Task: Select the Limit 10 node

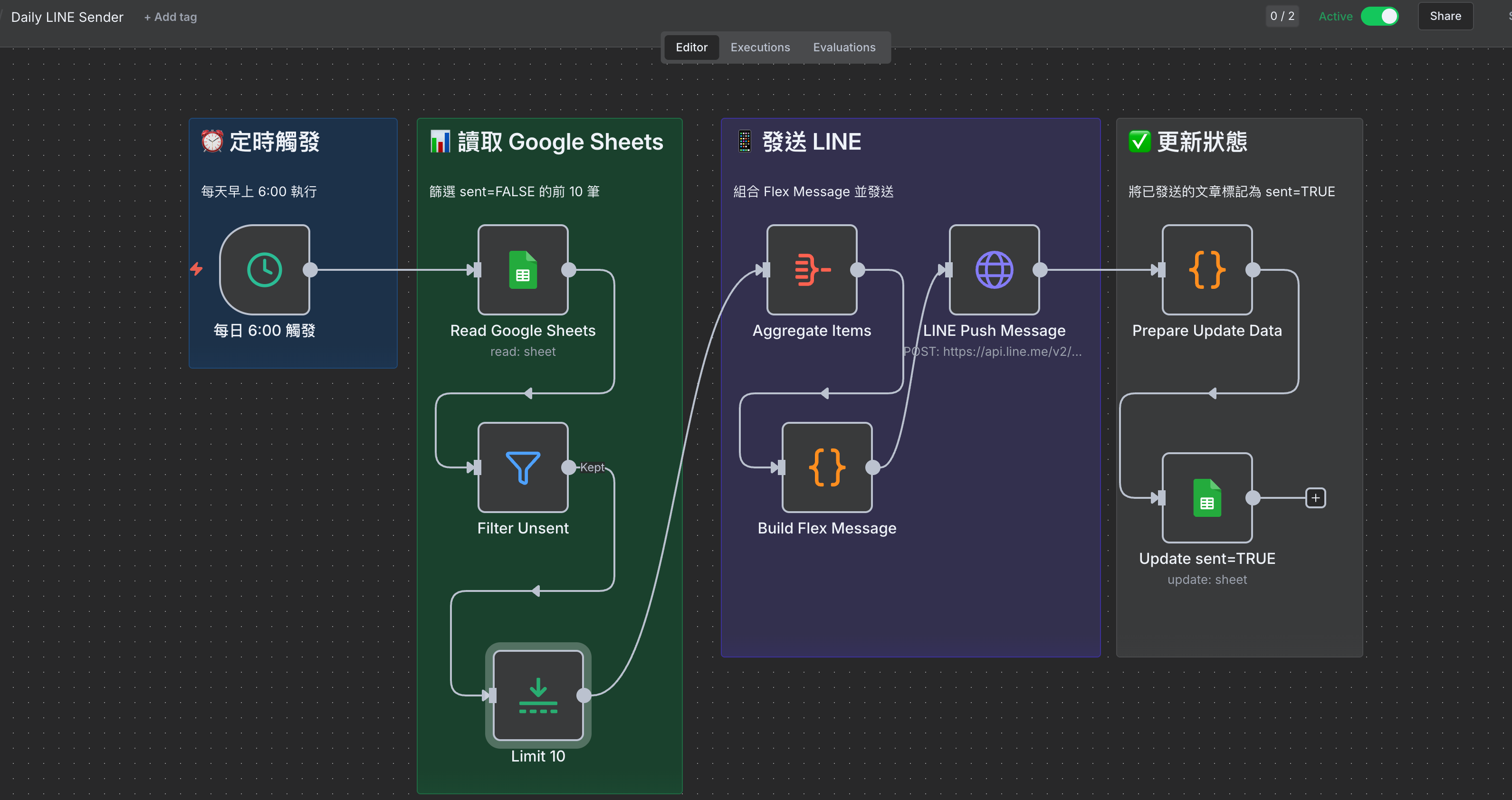Action: pos(537,695)
